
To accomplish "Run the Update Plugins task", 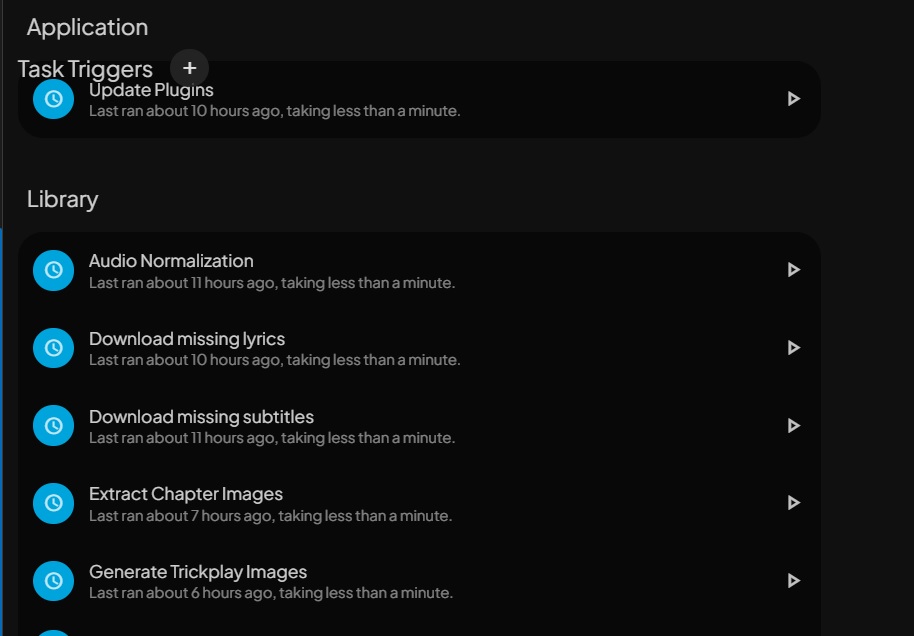I will tap(793, 99).
